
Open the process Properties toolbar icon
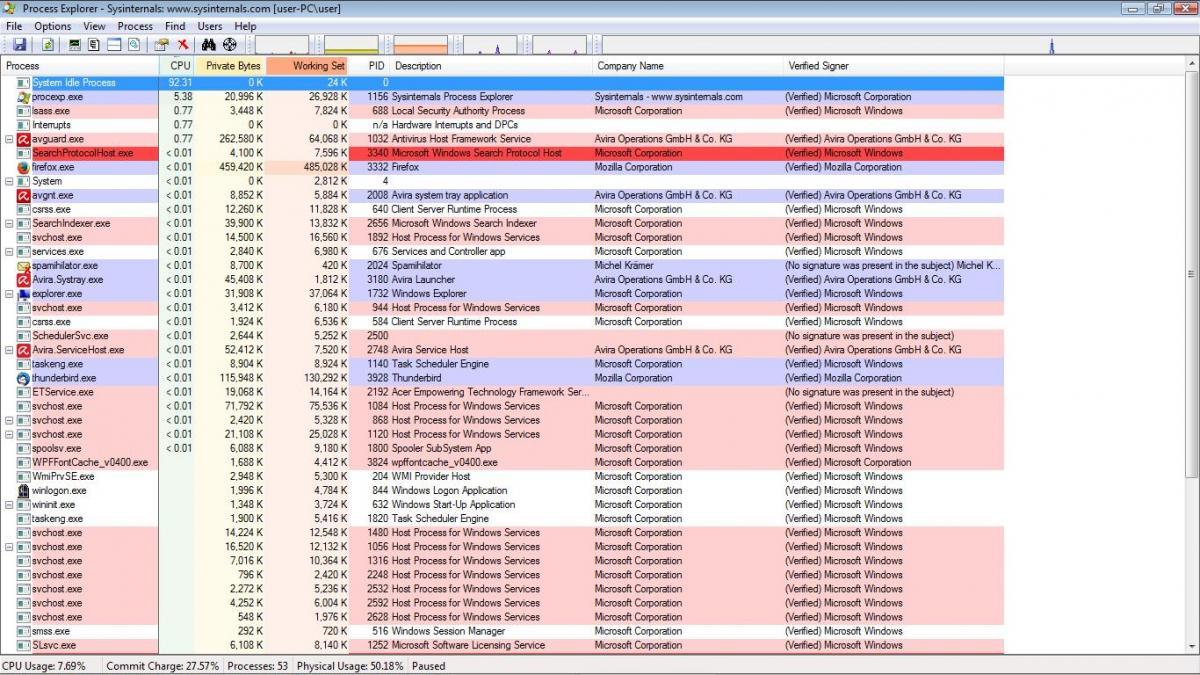pyautogui.click(x=161, y=45)
